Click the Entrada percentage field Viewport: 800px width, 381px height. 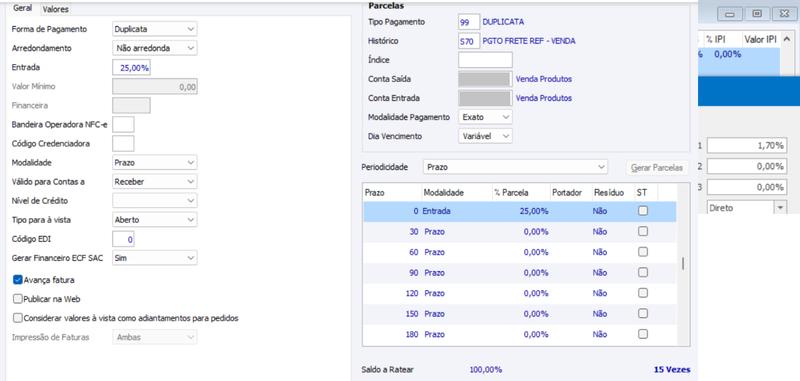coord(131,67)
